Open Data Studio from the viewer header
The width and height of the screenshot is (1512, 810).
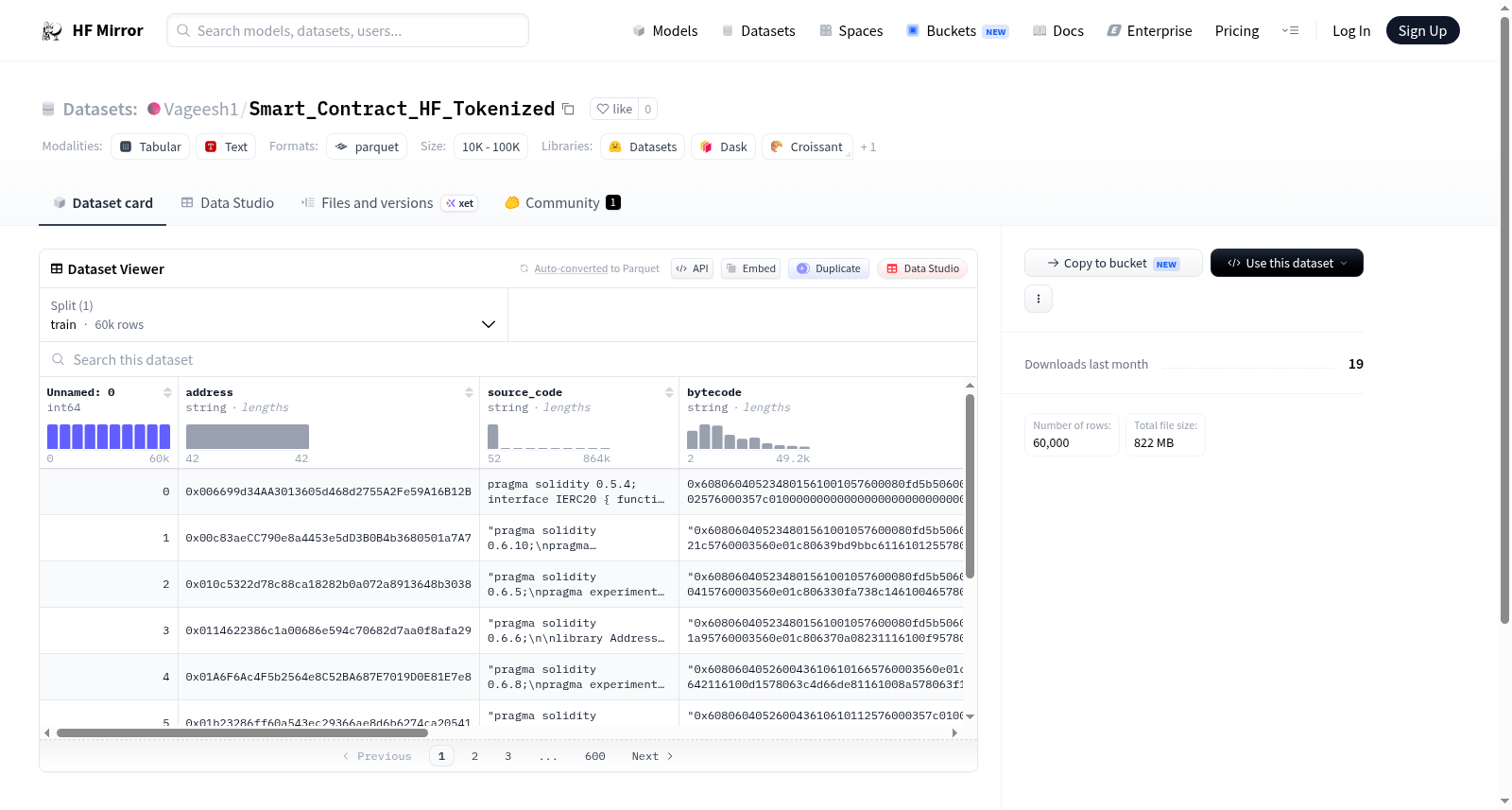coord(922,268)
